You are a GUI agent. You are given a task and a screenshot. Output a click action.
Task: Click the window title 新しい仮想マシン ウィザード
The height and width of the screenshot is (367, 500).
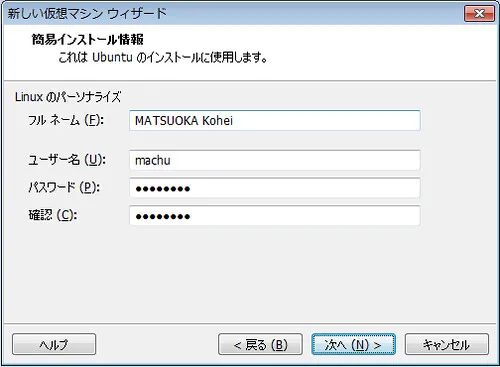coord(87,14)
